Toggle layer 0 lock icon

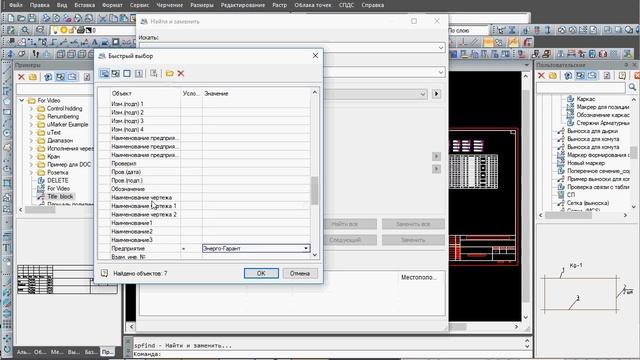[x=72, y=30]
